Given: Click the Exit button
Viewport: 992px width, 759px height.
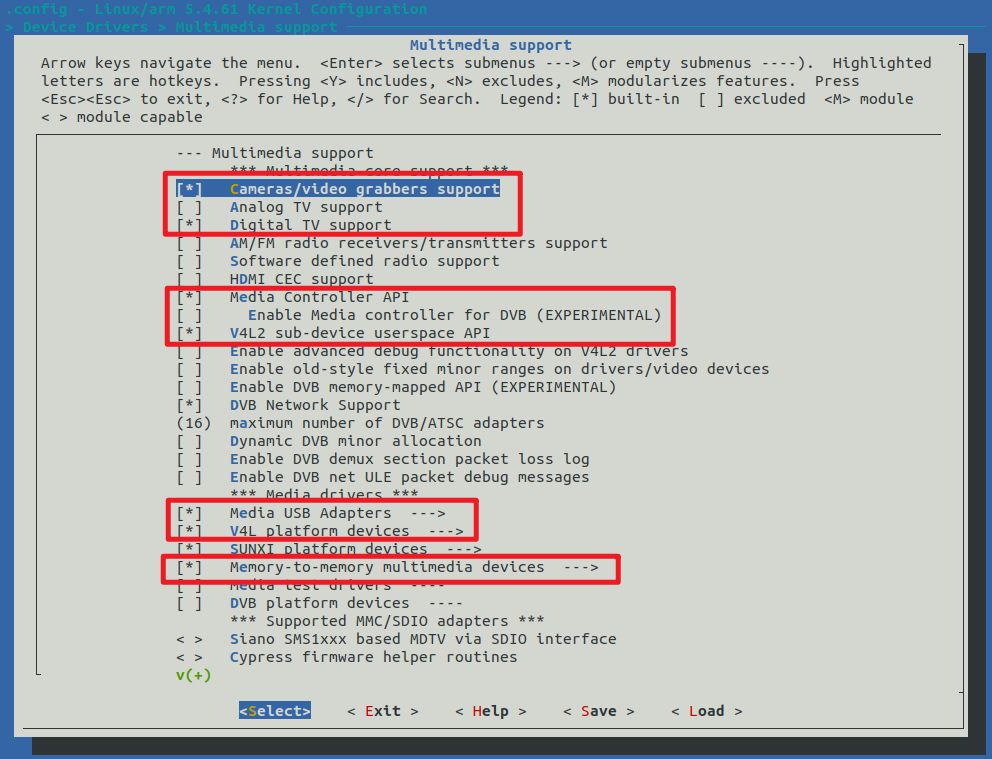Looking at the screenshot, I should (x=382, y=711).
